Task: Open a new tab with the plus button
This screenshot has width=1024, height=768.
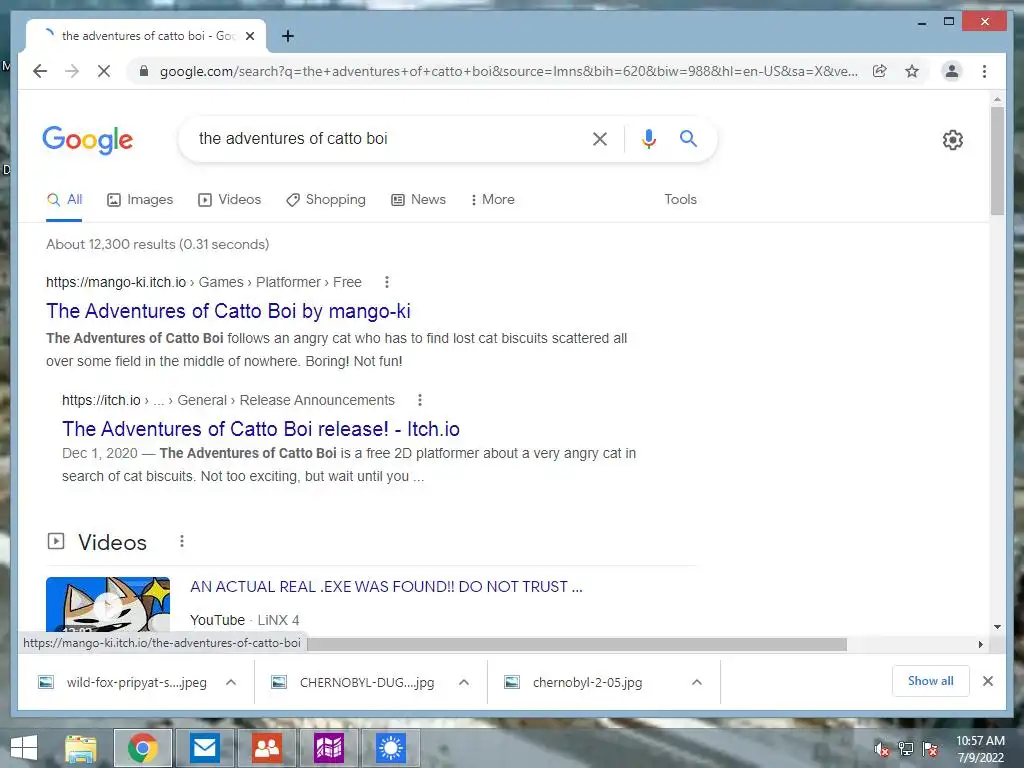Action: [x=287, y=36]
